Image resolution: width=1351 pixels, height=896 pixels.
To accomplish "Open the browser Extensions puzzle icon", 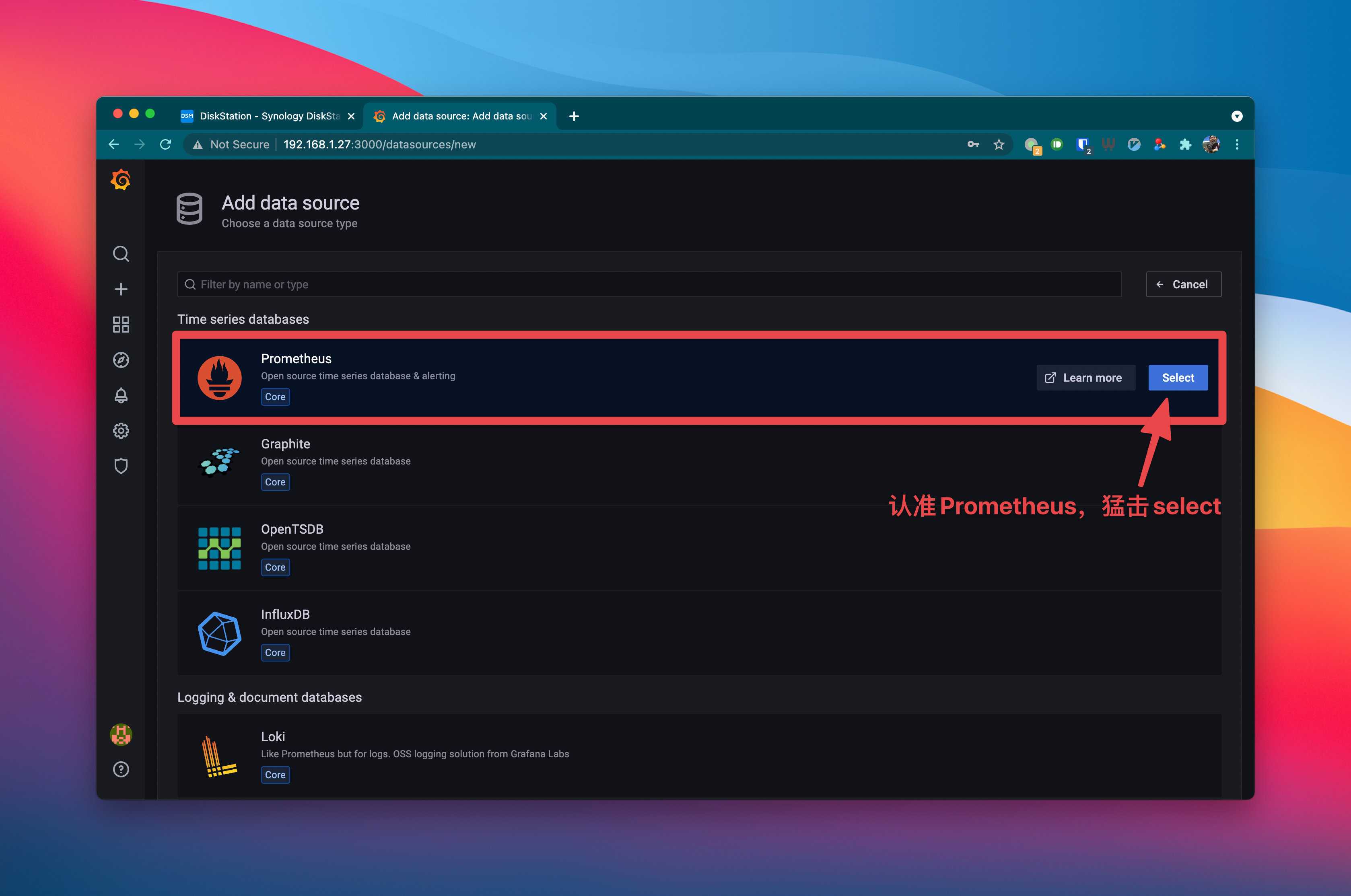I will click(1185, 144).
